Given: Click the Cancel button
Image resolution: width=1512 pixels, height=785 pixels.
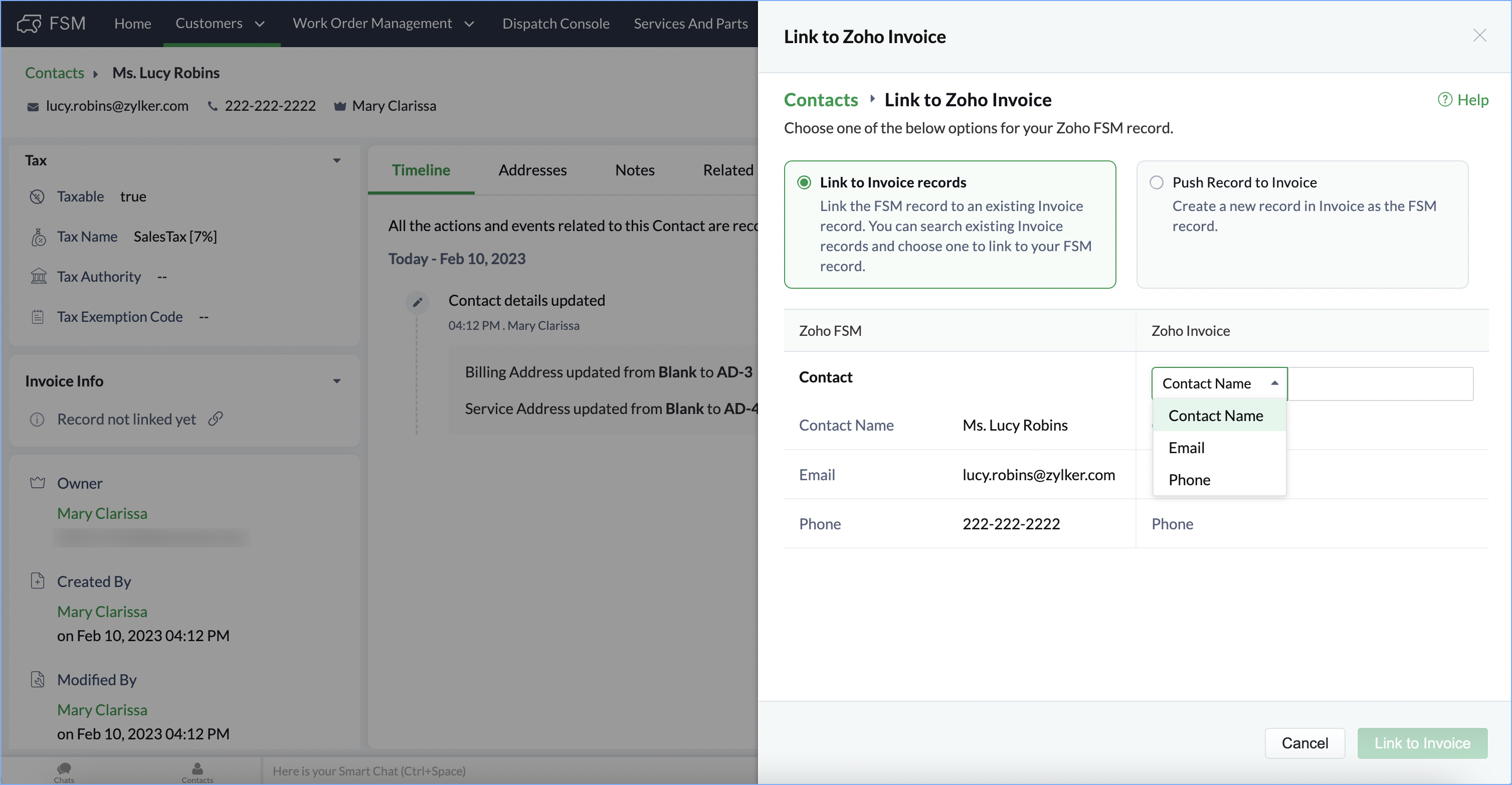Looking at the screenshot, I should 1304,743.
